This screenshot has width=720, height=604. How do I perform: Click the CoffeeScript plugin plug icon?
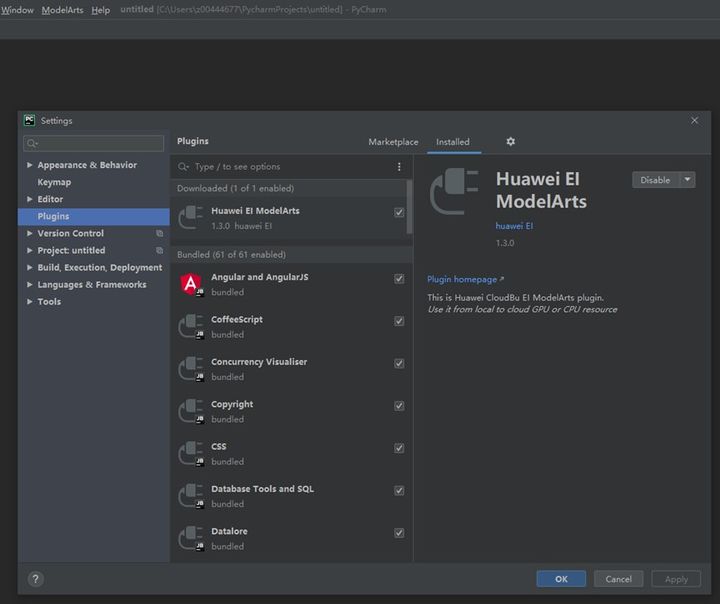pyautogui.click(x=191, y=327)
